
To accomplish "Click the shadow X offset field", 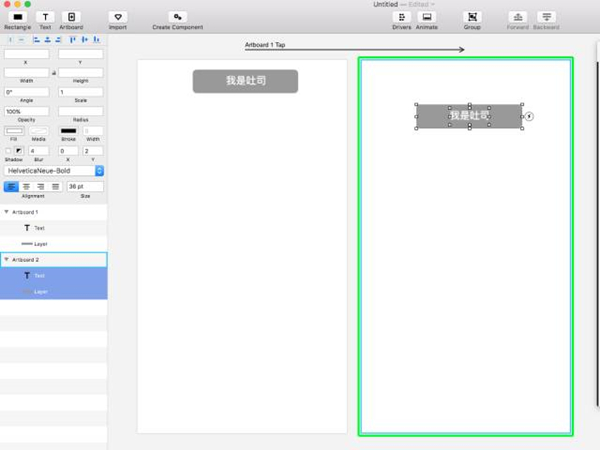I will [68, 151].
